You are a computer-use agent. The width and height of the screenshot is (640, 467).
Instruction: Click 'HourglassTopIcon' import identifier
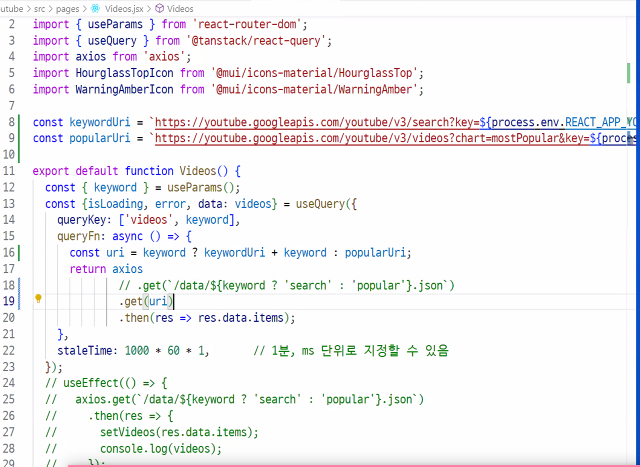(124, 73)
